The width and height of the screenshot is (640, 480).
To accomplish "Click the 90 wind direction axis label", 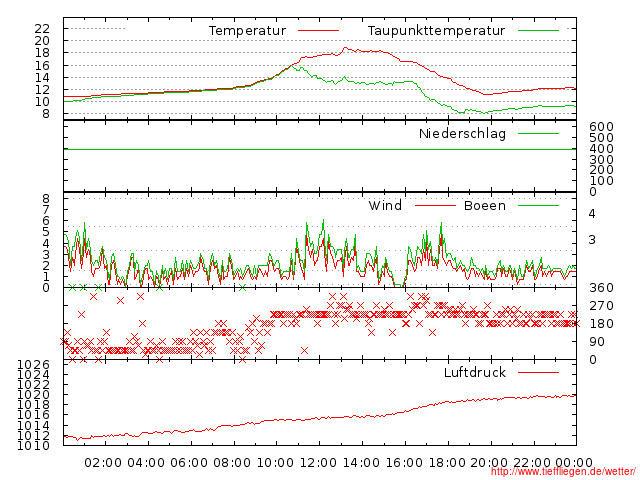I will pyautogui.click(x=597, y=342).
